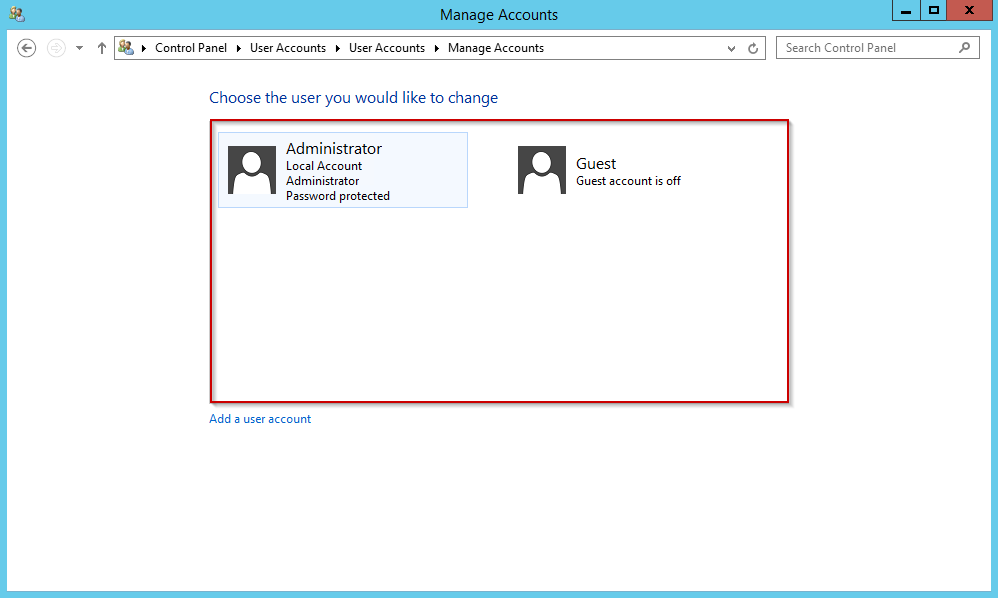The height and width of the screenshot is (598, 998).
Task: Click the up one level arrow
Action: 101,47
